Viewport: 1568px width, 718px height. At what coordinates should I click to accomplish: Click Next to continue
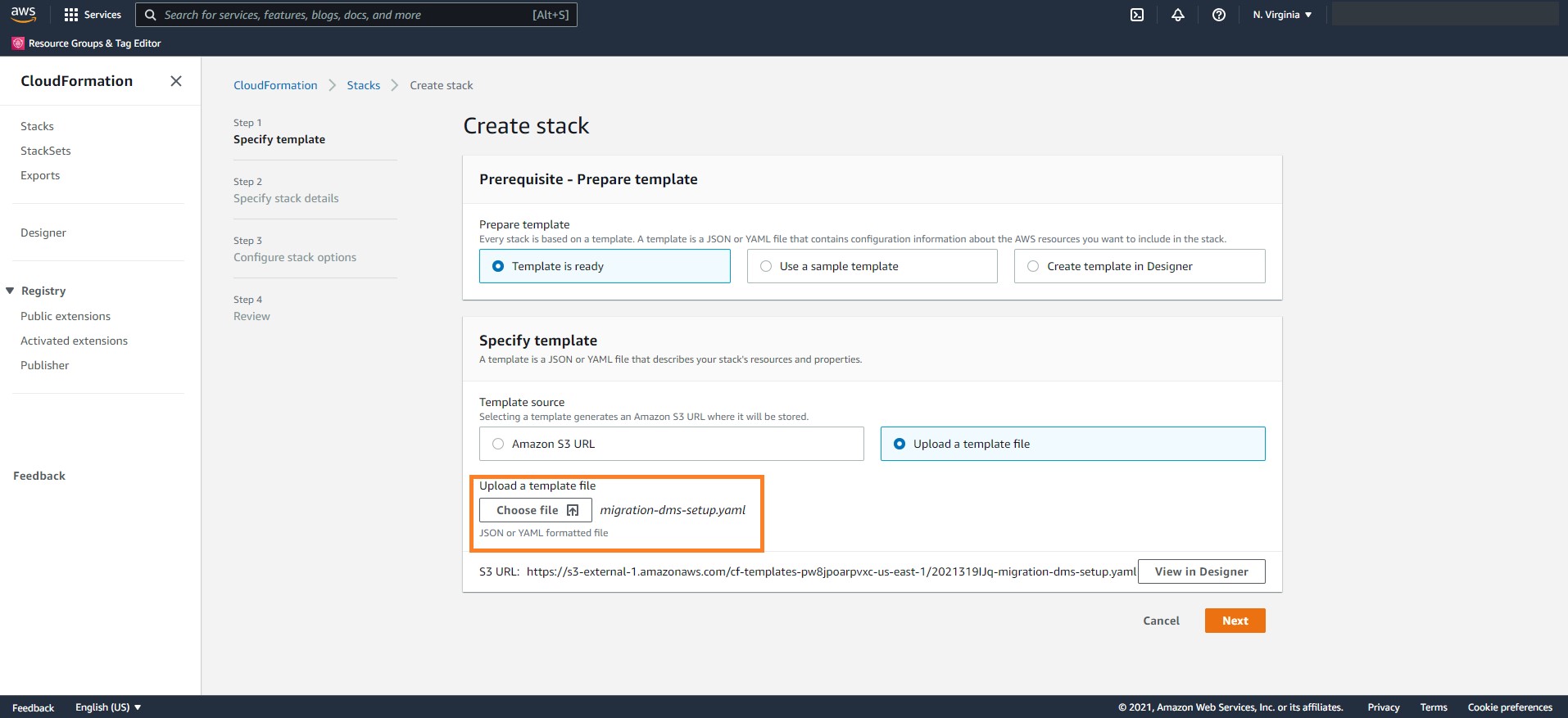(x=1235, y=621)
